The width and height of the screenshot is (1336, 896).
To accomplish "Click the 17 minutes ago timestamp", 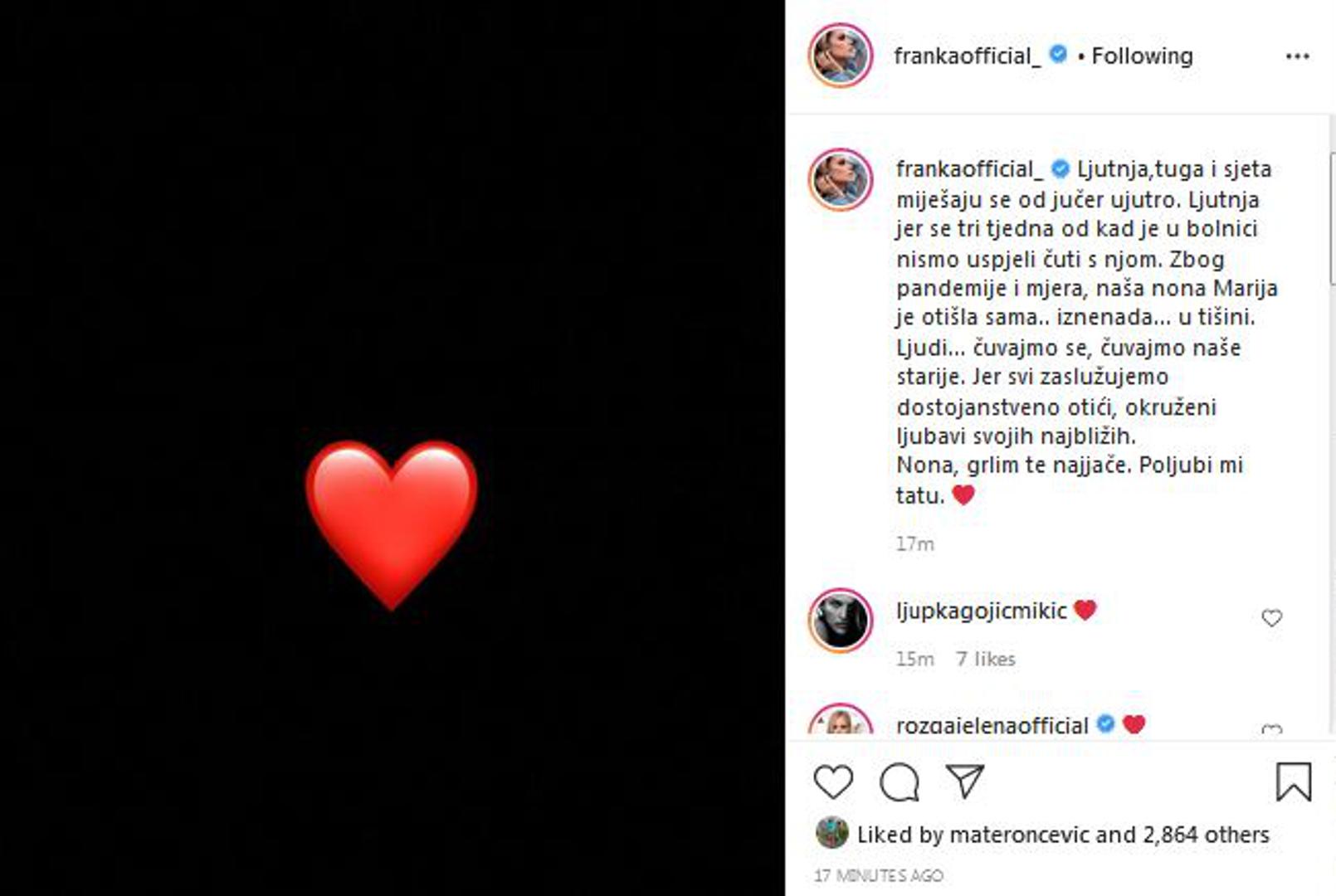I will pyautogui.click(x=879, y=875).
